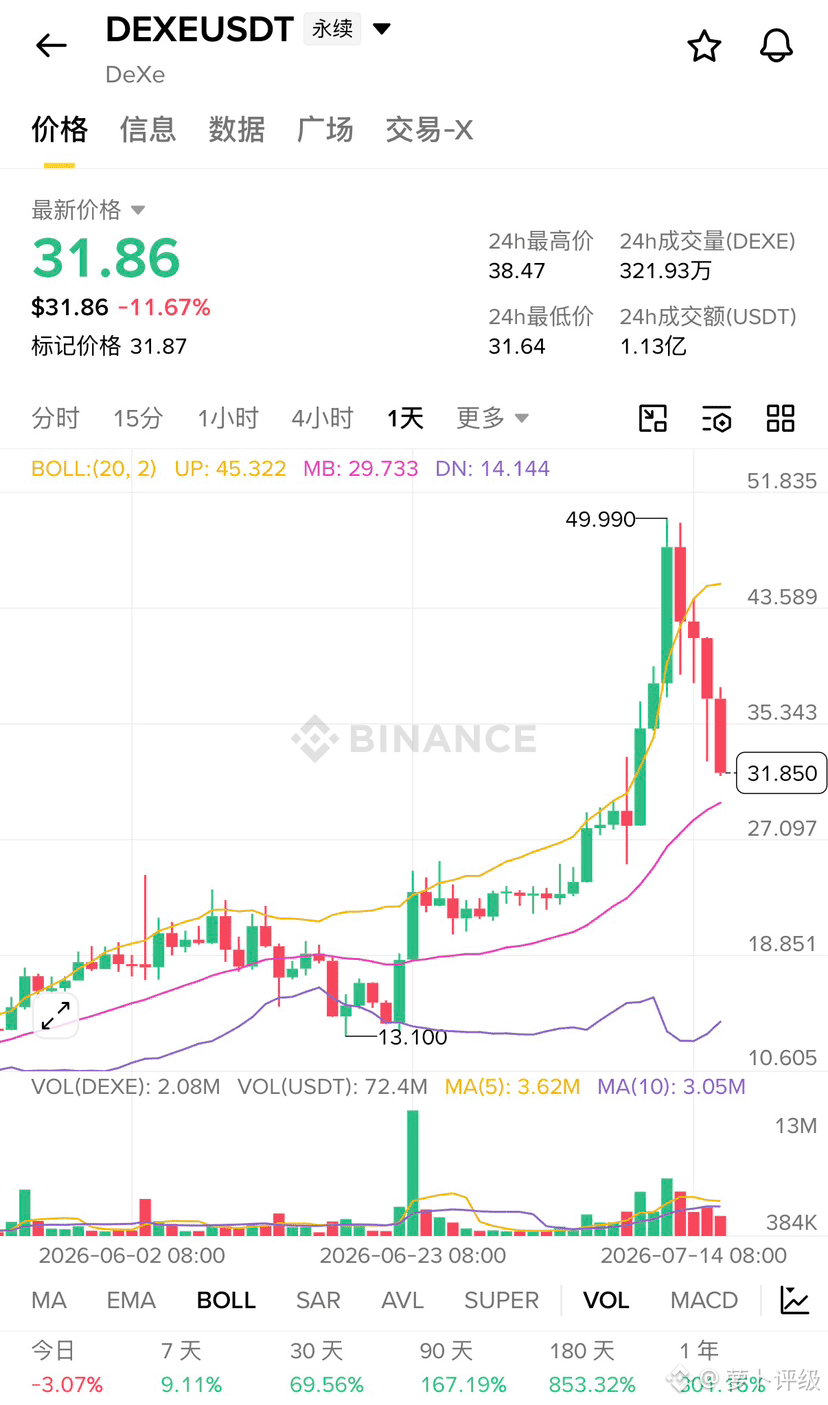The image size is (828, 1405).
Task: Tap the 7天 9.11% performance
Action: pos(191,1368)
